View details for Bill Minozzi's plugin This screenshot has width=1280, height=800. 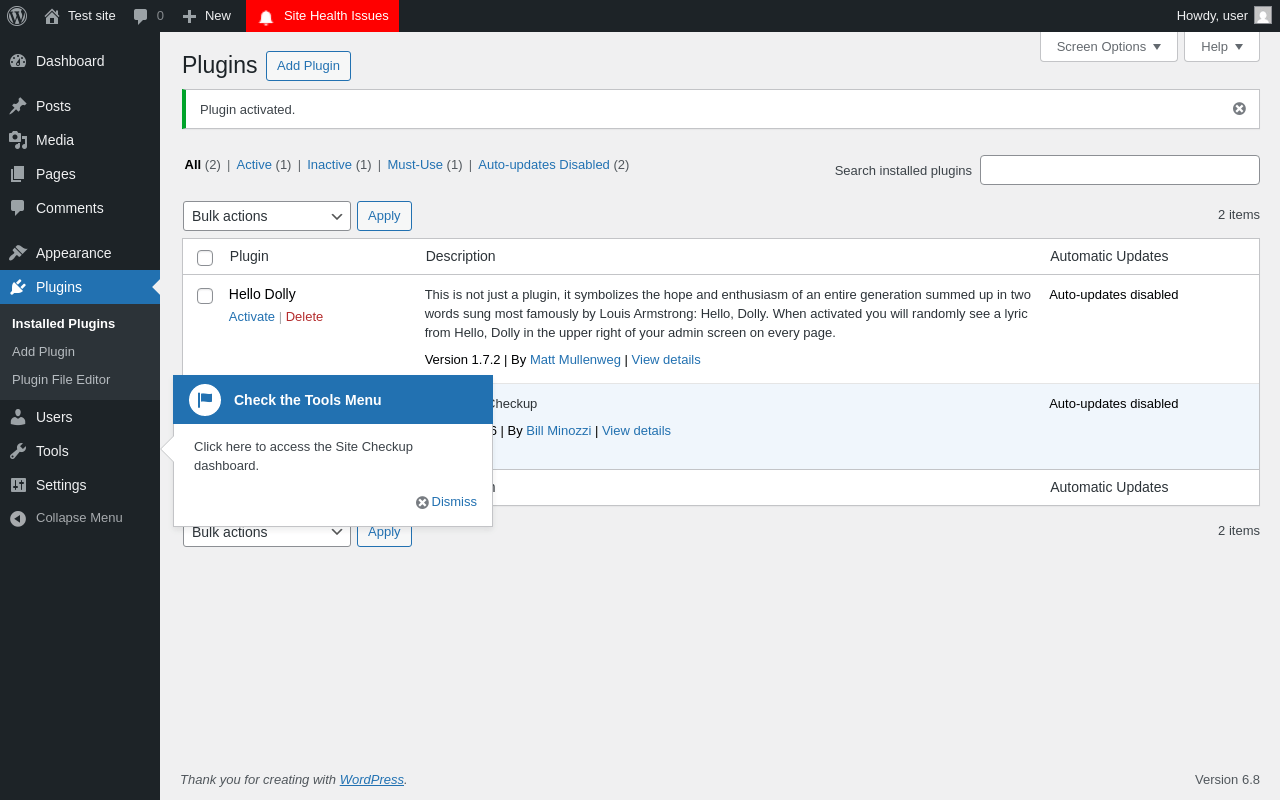(x=636, y=430)
